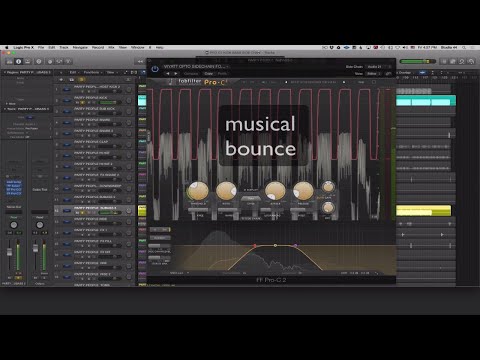
Task: Click the small Auto Gain knob
Action: (x=328, y=186)
